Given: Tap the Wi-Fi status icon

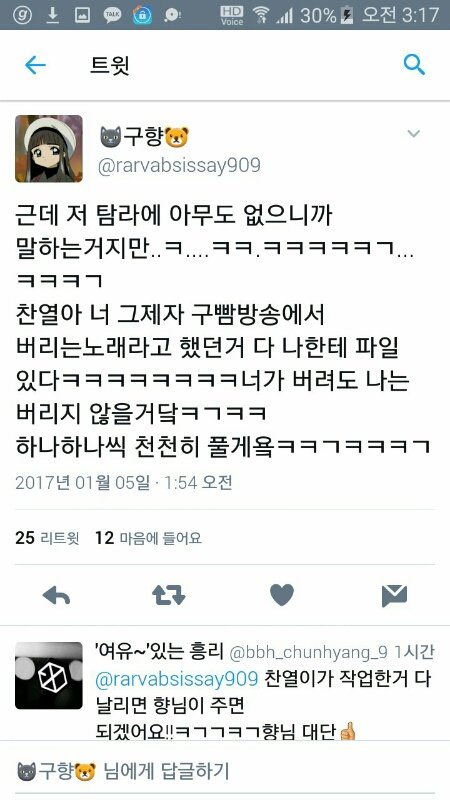Looking at the screenshot, I should [261, 15].
